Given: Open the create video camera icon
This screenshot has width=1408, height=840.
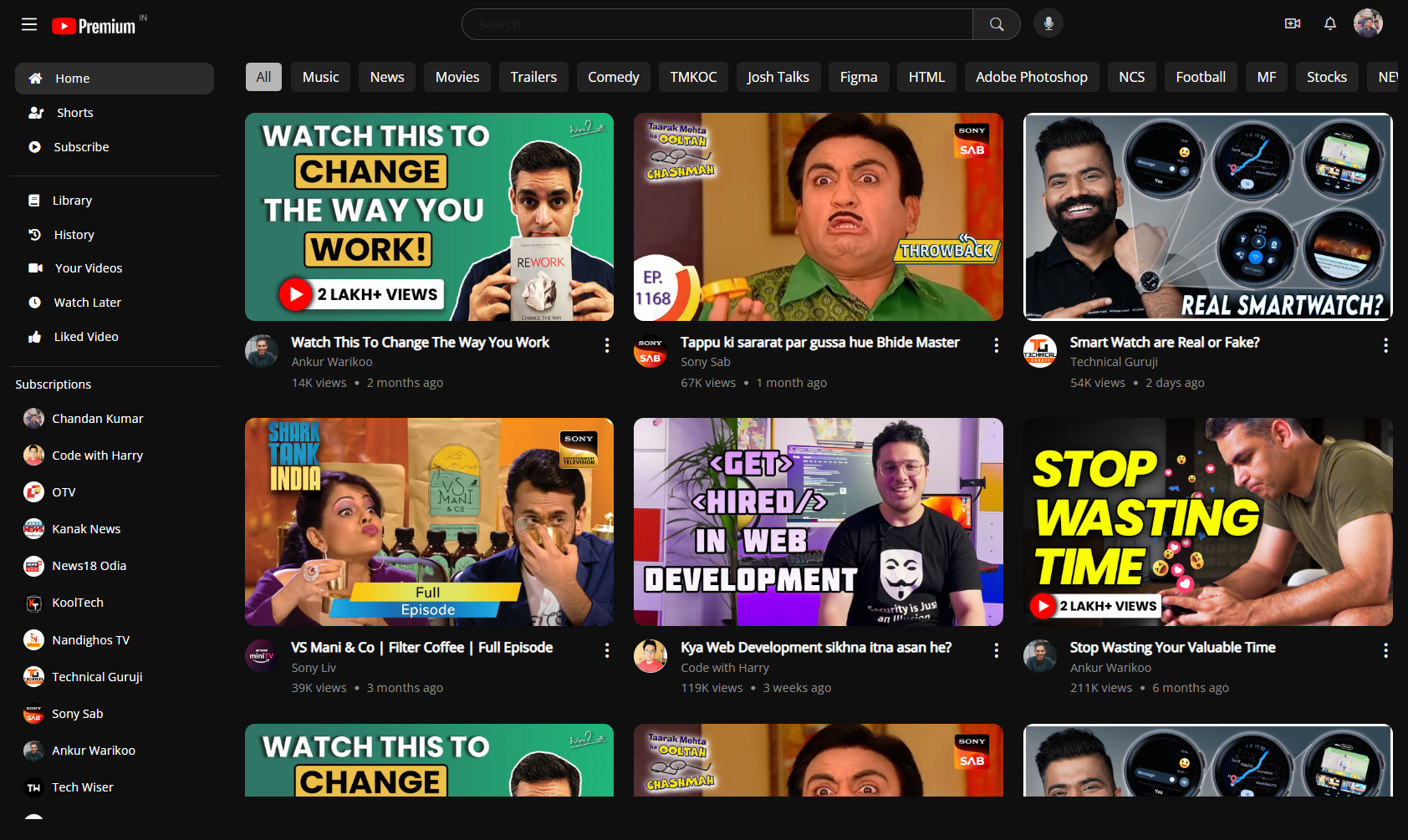Looking at the screenshot, I should (1292, 24).
